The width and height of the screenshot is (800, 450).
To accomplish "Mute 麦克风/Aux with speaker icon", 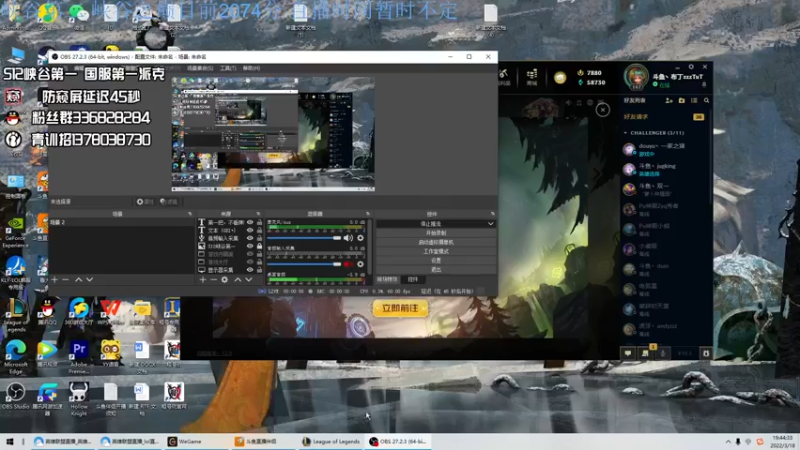I will 348,238.
